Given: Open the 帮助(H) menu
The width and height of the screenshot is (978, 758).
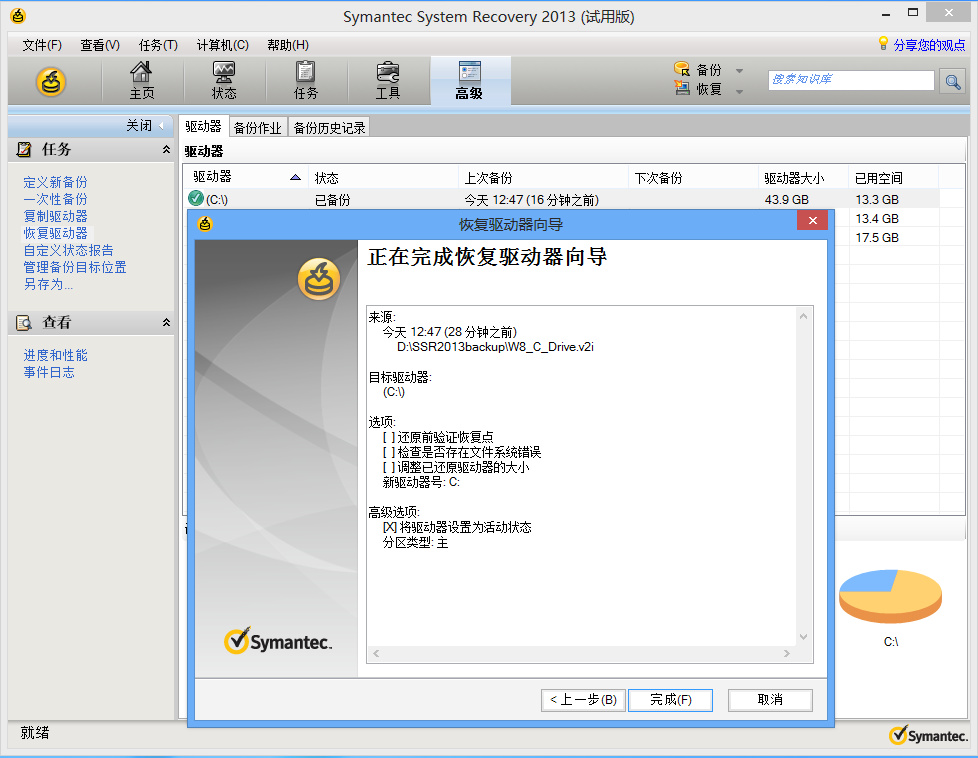Looking at the screenshot, I should (288, 45).
